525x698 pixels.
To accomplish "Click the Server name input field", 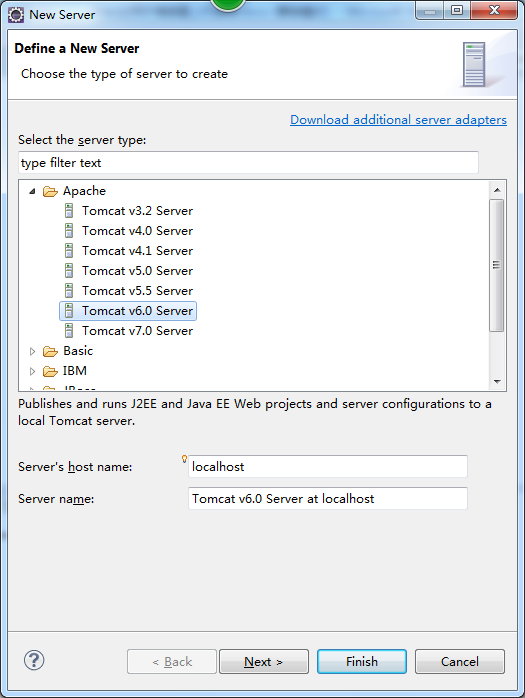I will click(328, 499).
